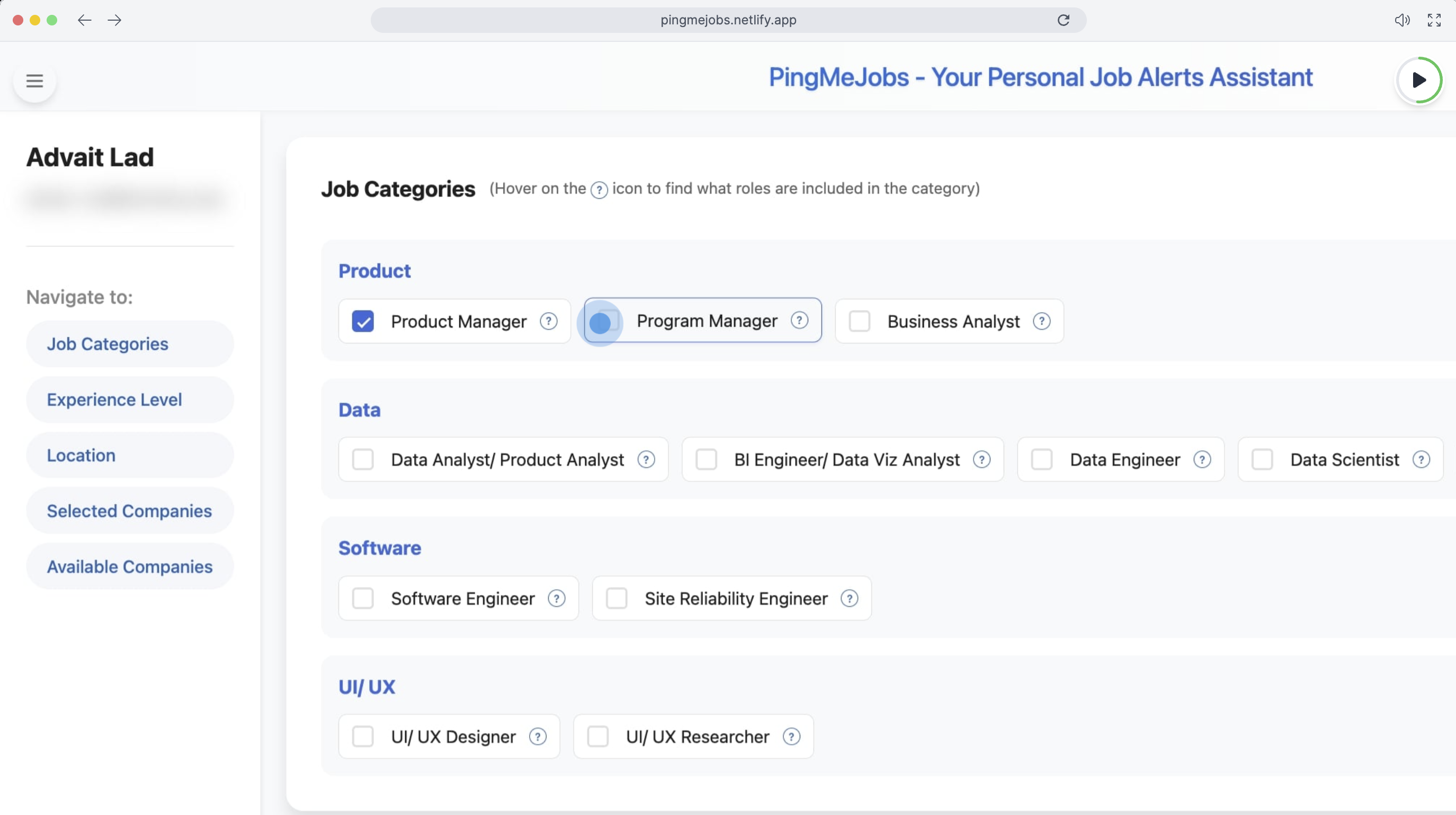
Task: Click the "Navigate to:" label
Action: pyautogui.click(x=79, y=297)
